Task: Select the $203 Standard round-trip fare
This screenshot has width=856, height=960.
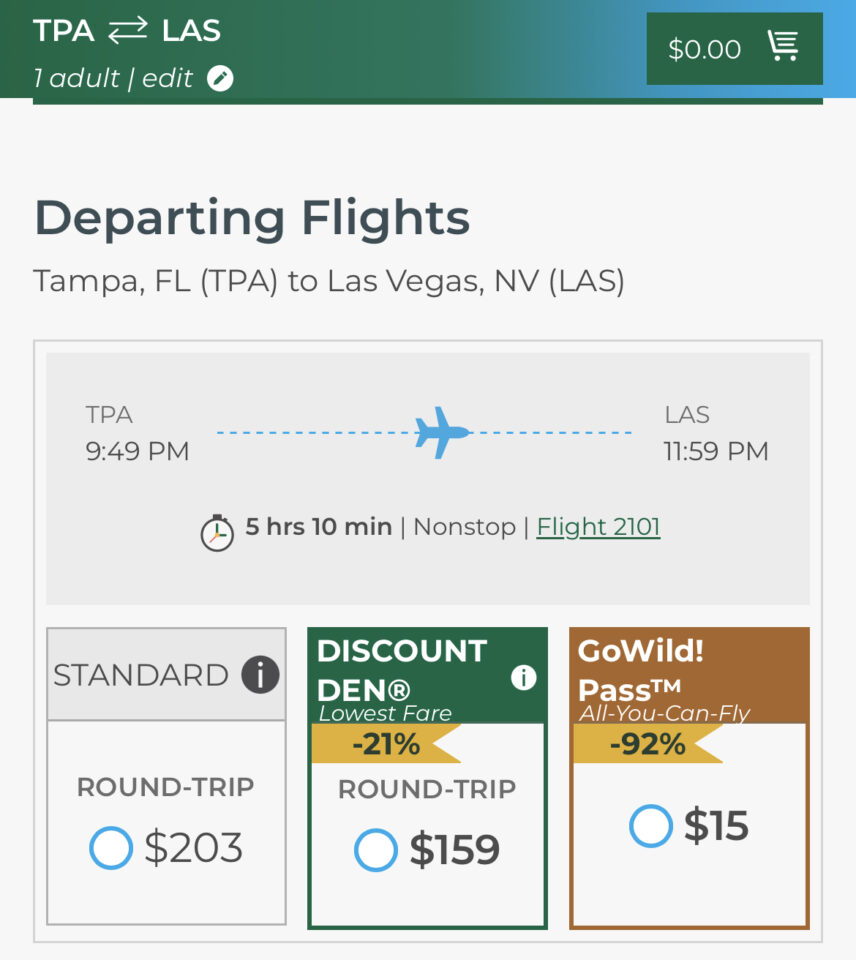Action: [111, 848]
